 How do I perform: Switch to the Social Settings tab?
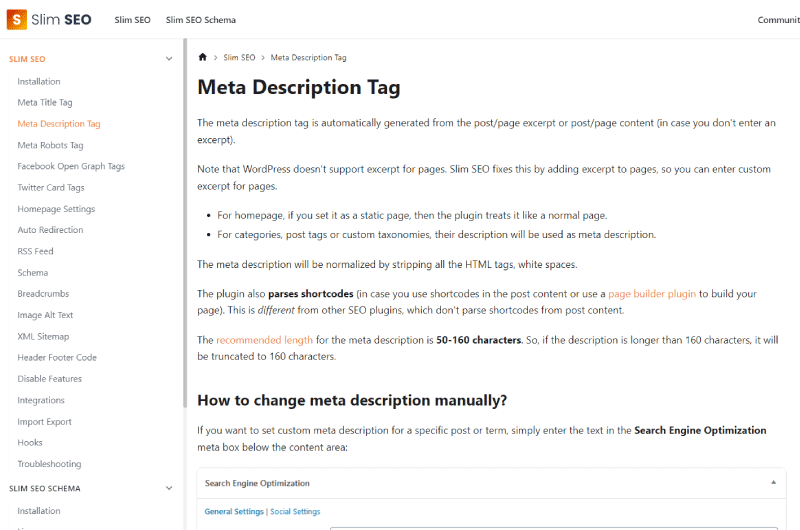295,511
